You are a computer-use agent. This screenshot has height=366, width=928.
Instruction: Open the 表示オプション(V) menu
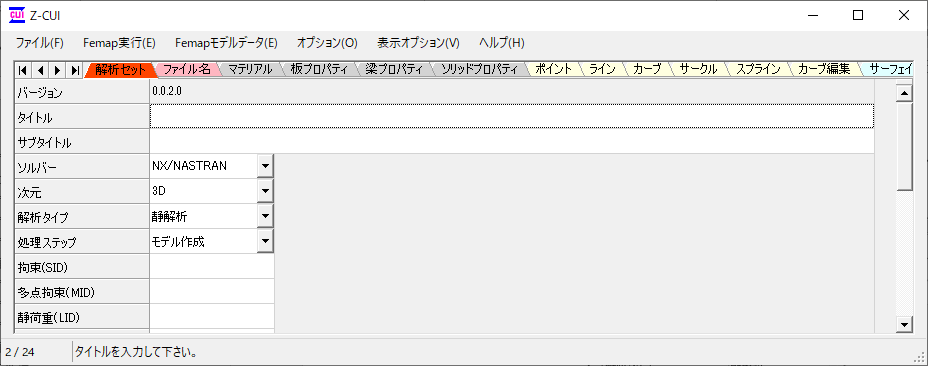418,43
